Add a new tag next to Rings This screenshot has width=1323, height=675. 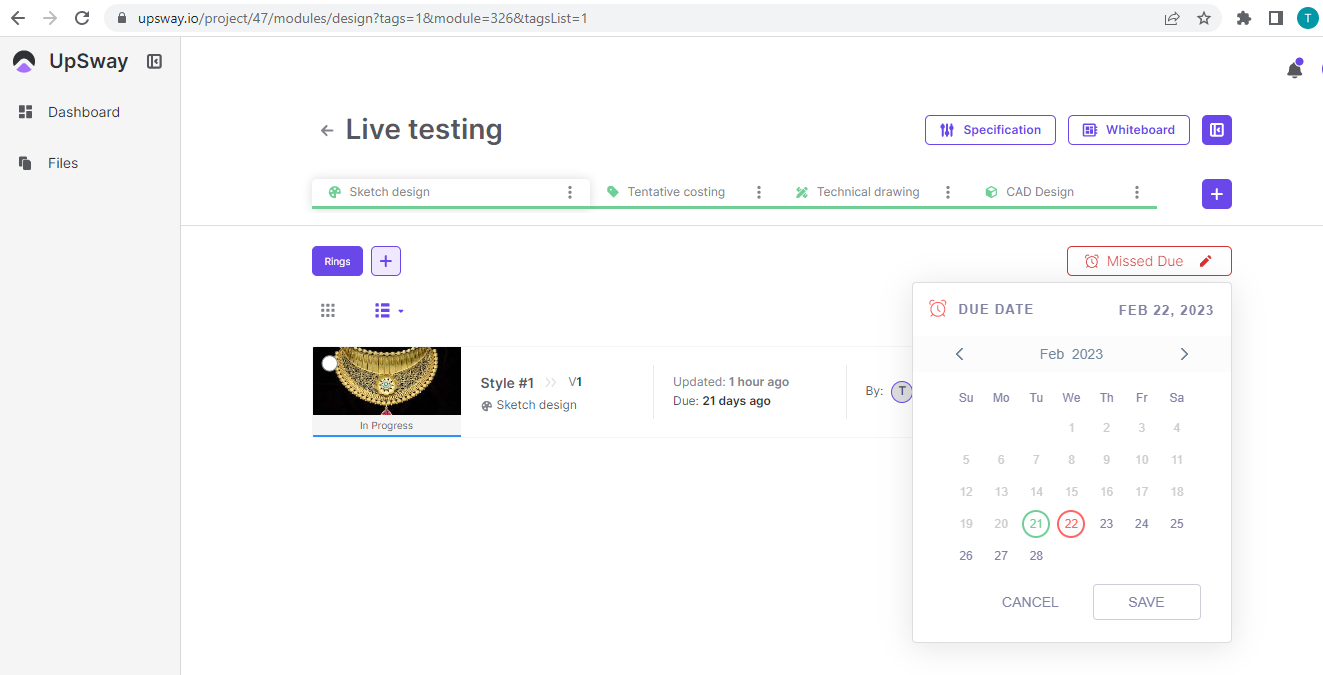pos(386,261)
